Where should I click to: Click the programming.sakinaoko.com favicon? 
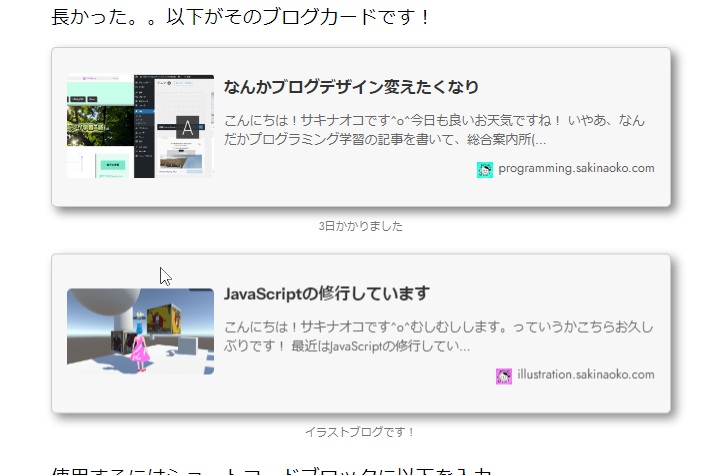click(x=485, y=170)
